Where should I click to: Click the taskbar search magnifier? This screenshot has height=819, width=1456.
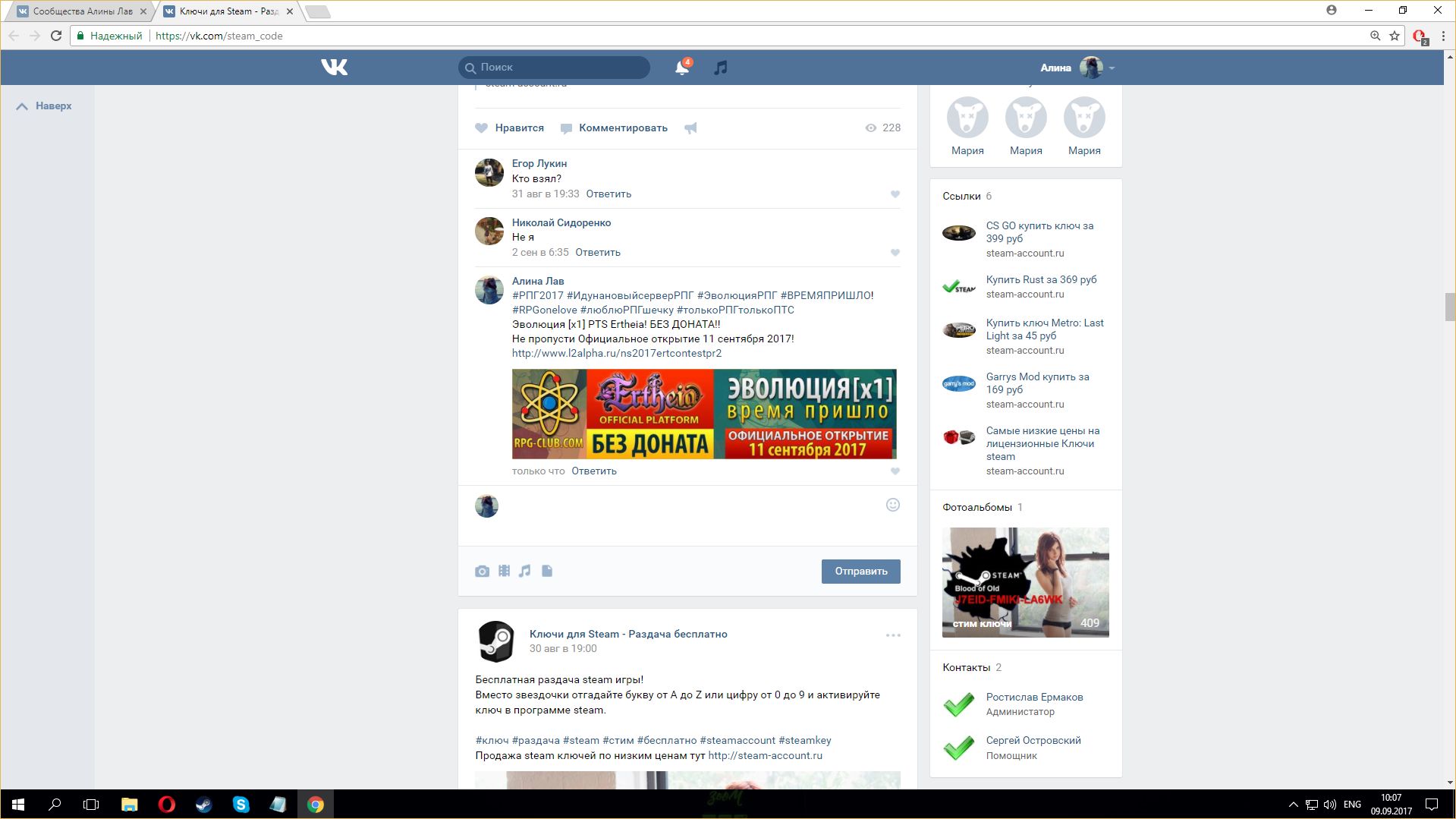pyautogui.click(x=55, y=805)
